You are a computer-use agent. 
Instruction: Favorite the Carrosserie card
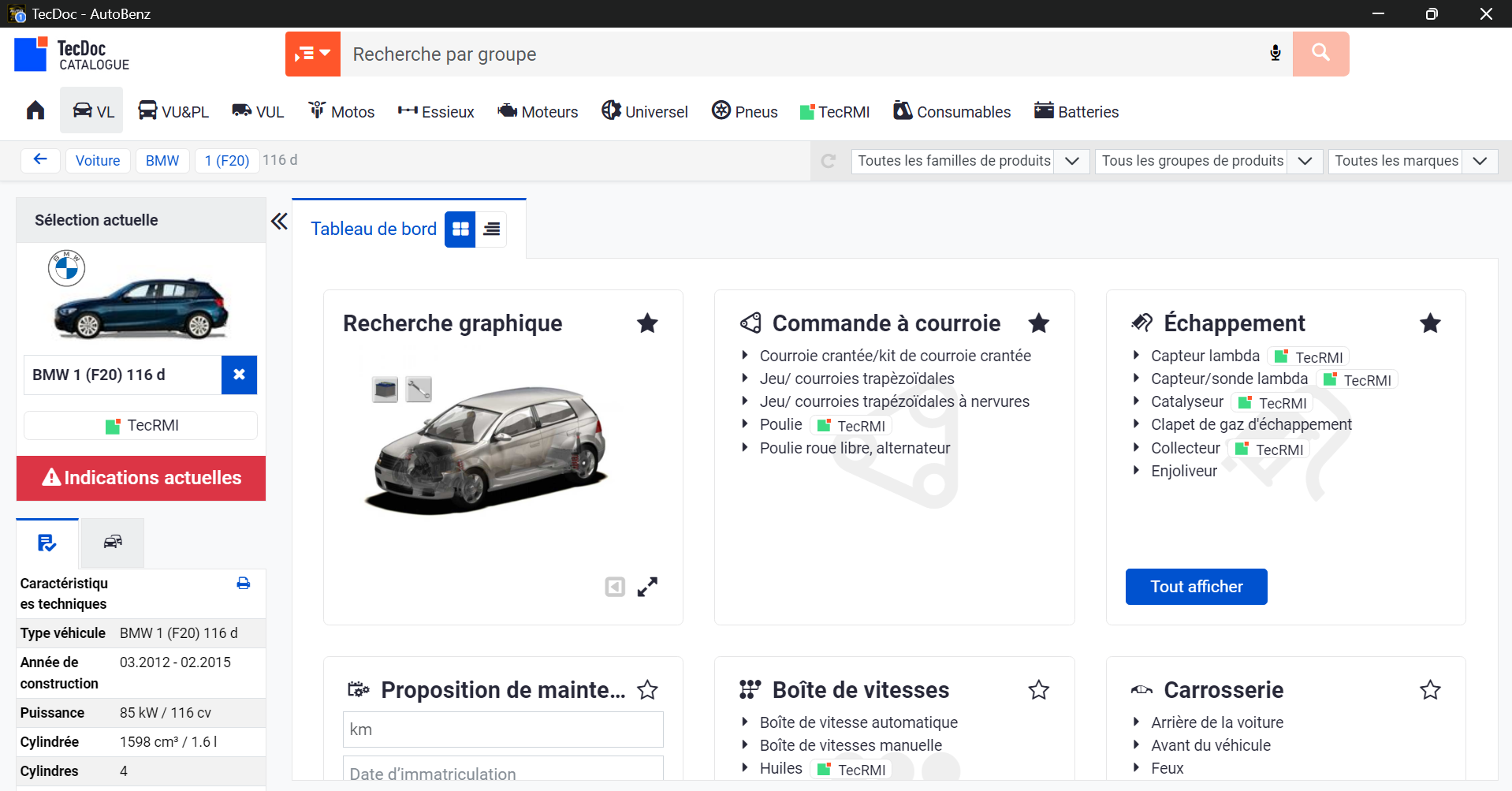tap(1430, 690)
